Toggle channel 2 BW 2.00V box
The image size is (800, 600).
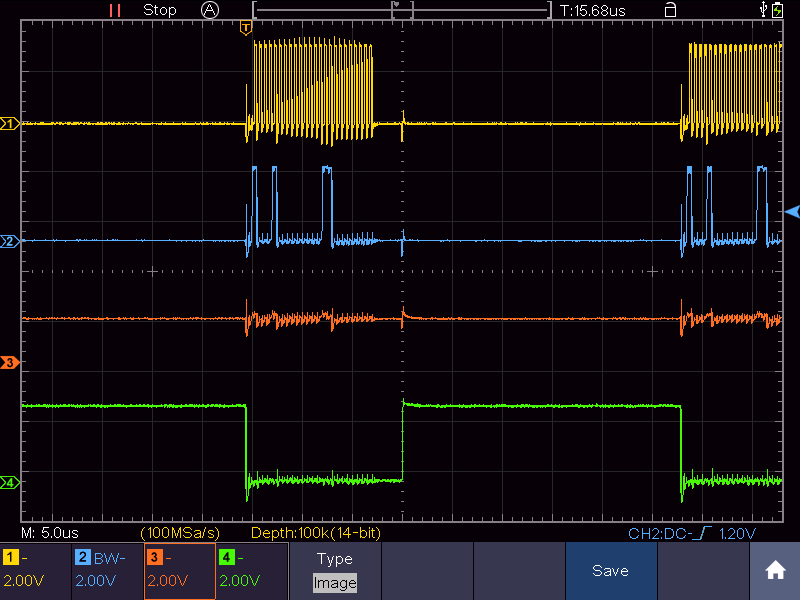pos(108,570)
